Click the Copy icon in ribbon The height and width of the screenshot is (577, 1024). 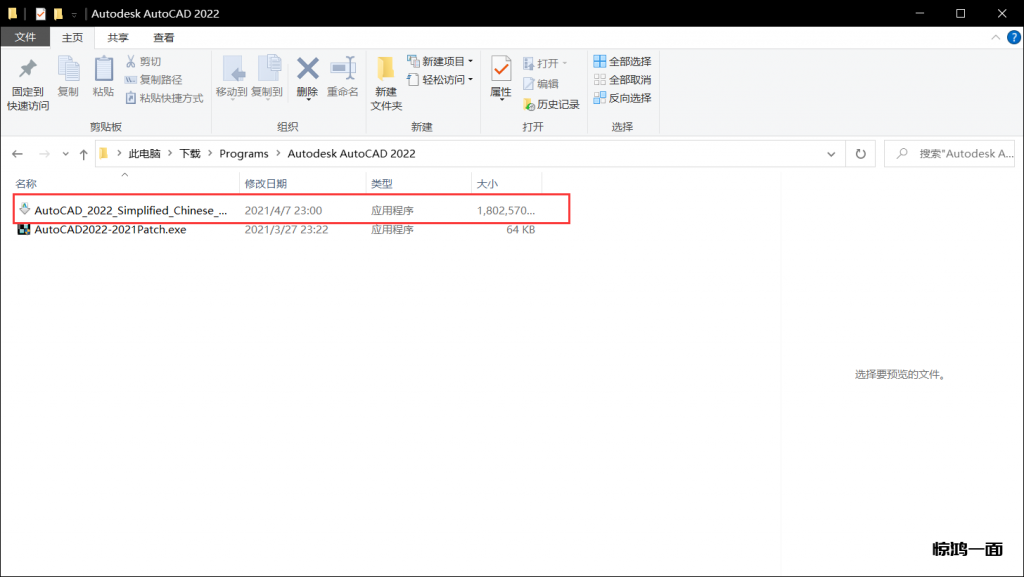68,70
